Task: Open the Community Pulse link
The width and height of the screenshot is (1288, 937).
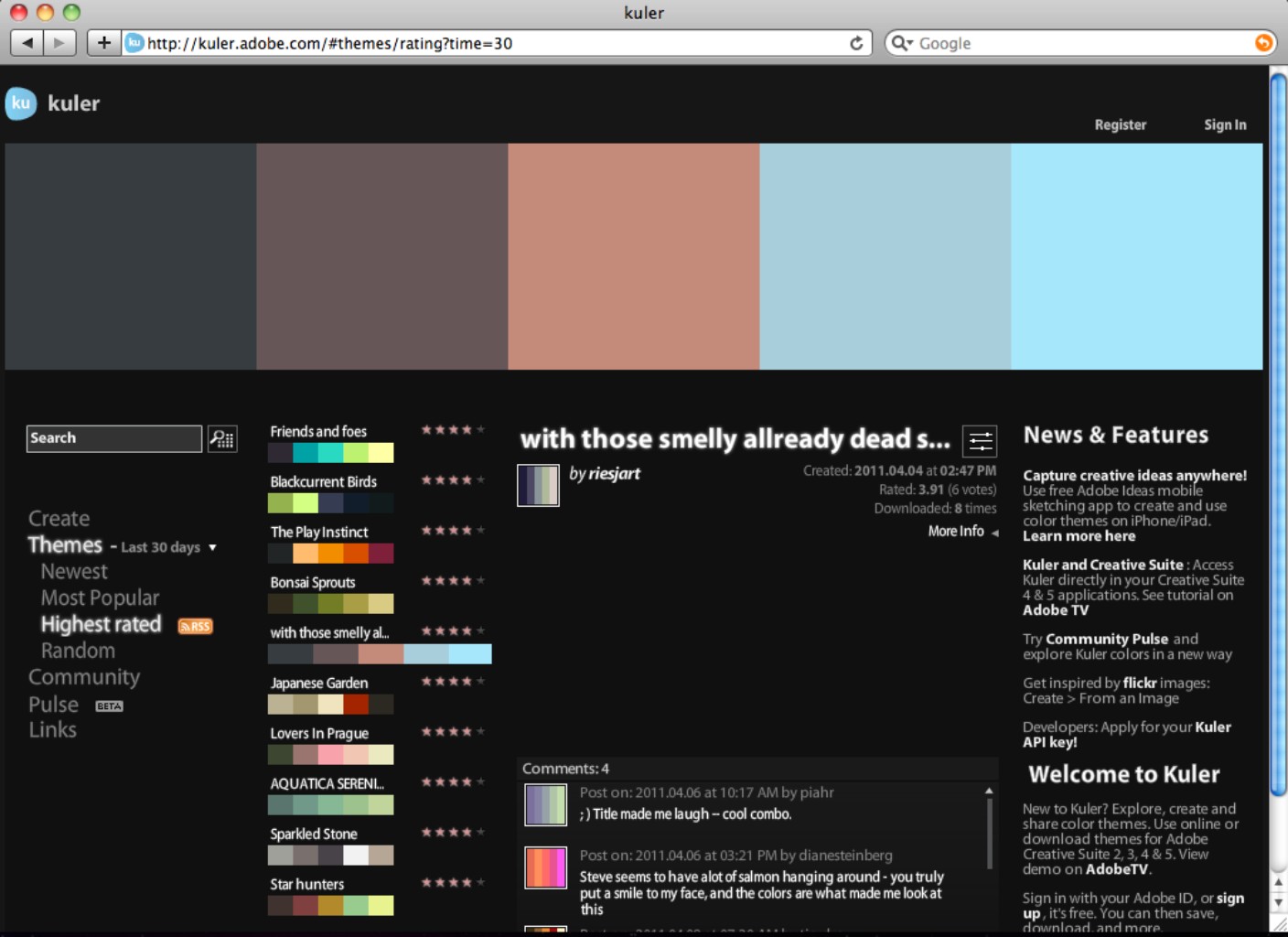Action: tap(1107, 639)
